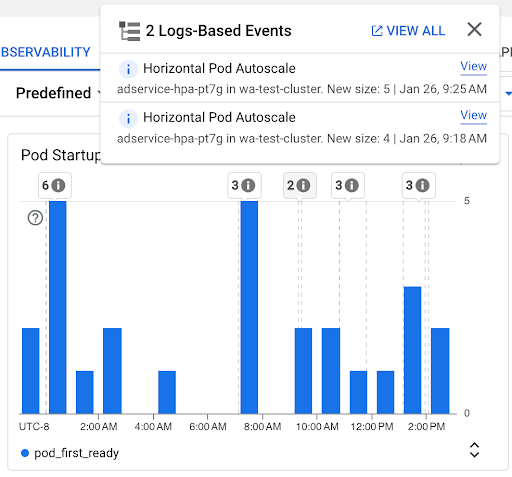Screen dimensions: 512x477
Task: Click the info icon on the 9:25 AM event
Action: tap(128, 69)
